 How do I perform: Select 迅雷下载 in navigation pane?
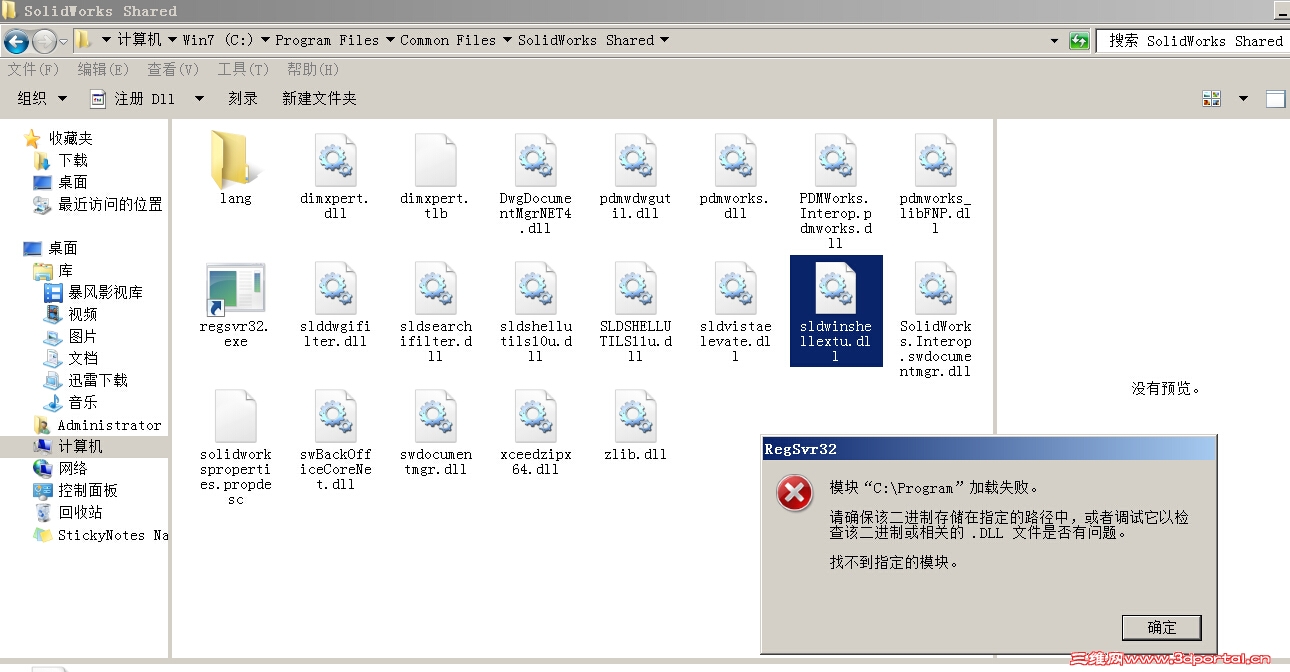(x=98, y=380)
